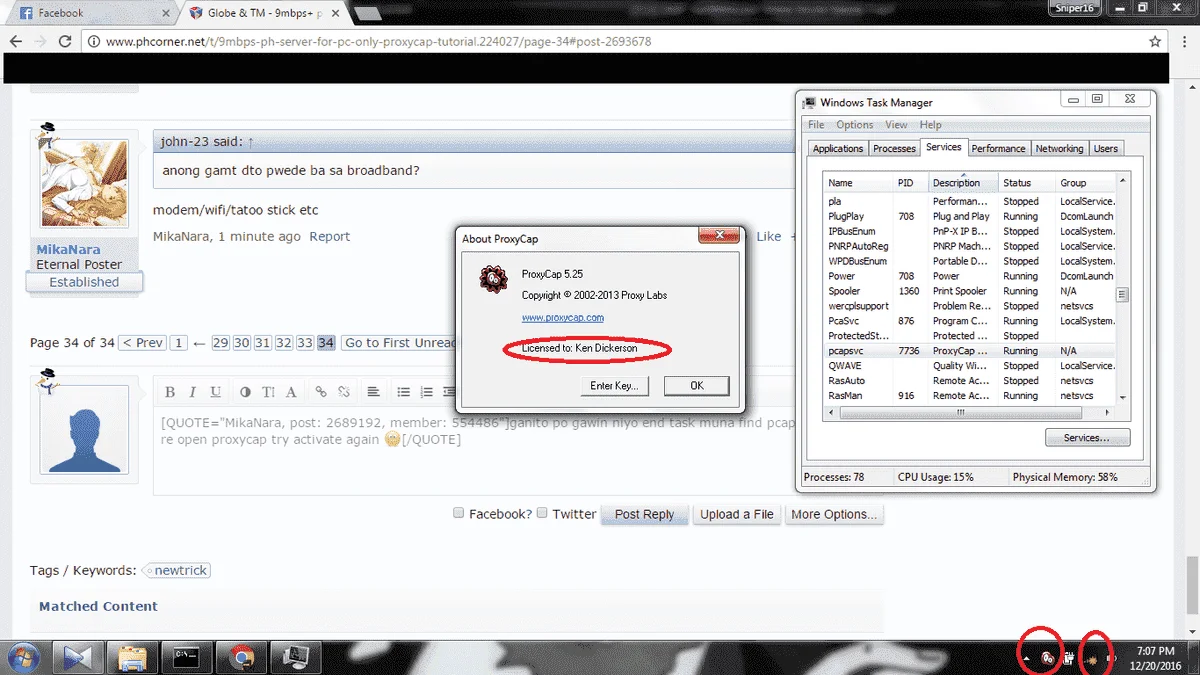Screen dimensions: 1200x675
Task: Open the Windows Start menu
Action: [x=23, y=657]
